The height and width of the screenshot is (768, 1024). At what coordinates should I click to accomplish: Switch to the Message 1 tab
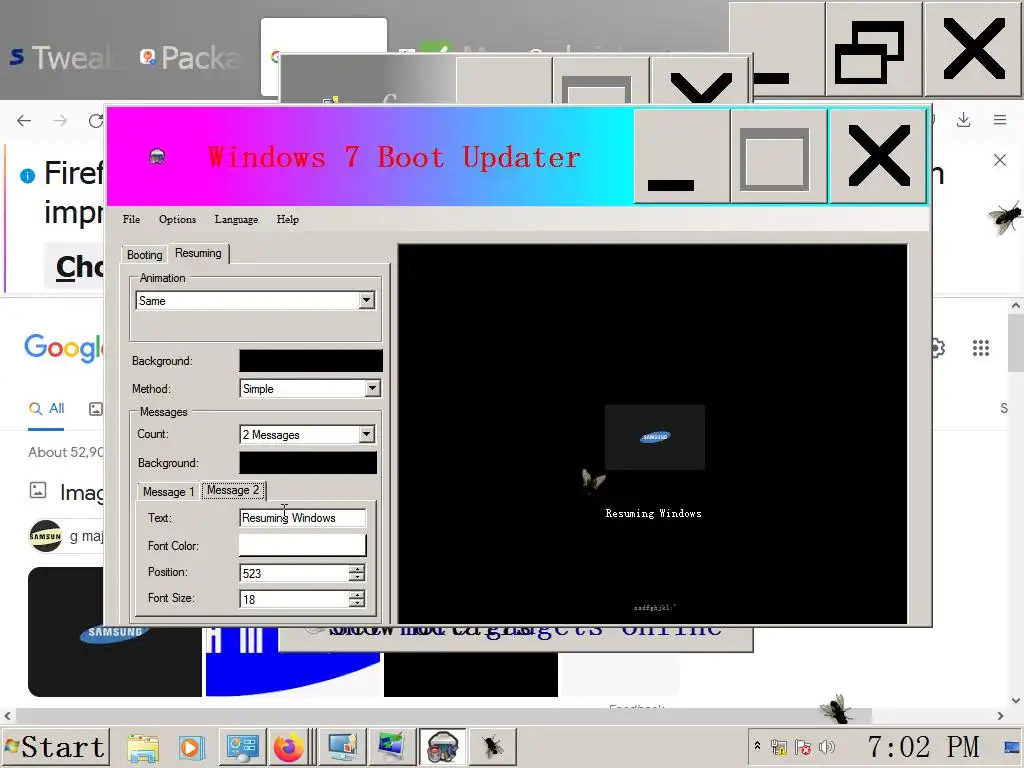pos(168,492)
